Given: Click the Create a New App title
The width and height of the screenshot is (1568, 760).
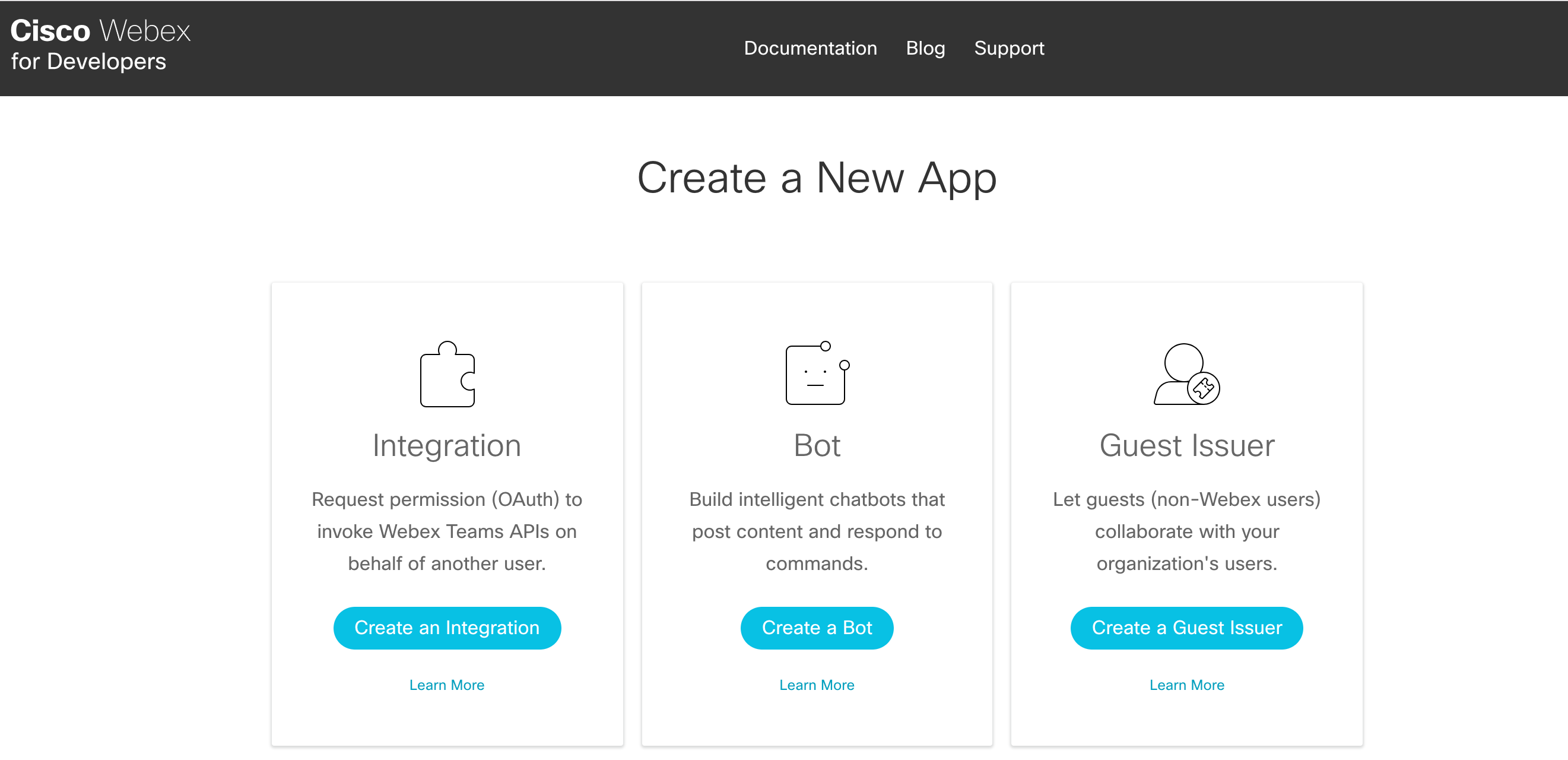Looking at the screenshot, I should [816, 177].
